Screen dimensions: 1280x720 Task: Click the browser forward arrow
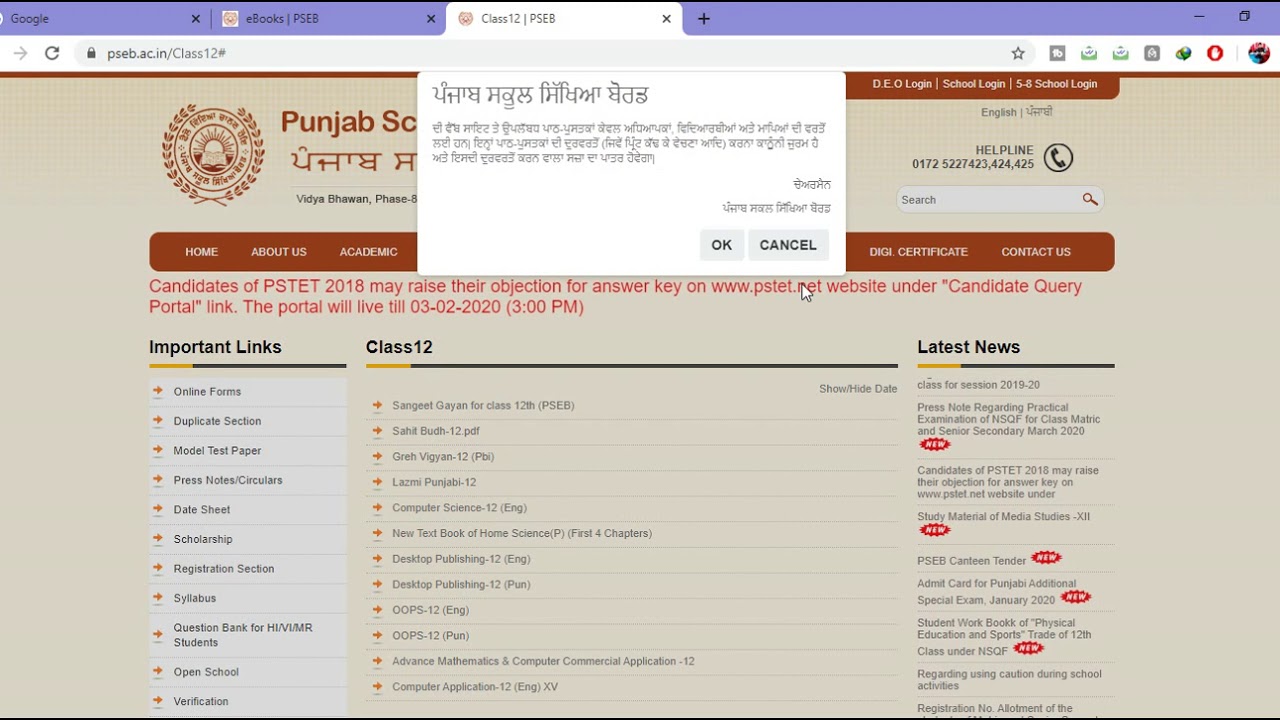(20, 53)
